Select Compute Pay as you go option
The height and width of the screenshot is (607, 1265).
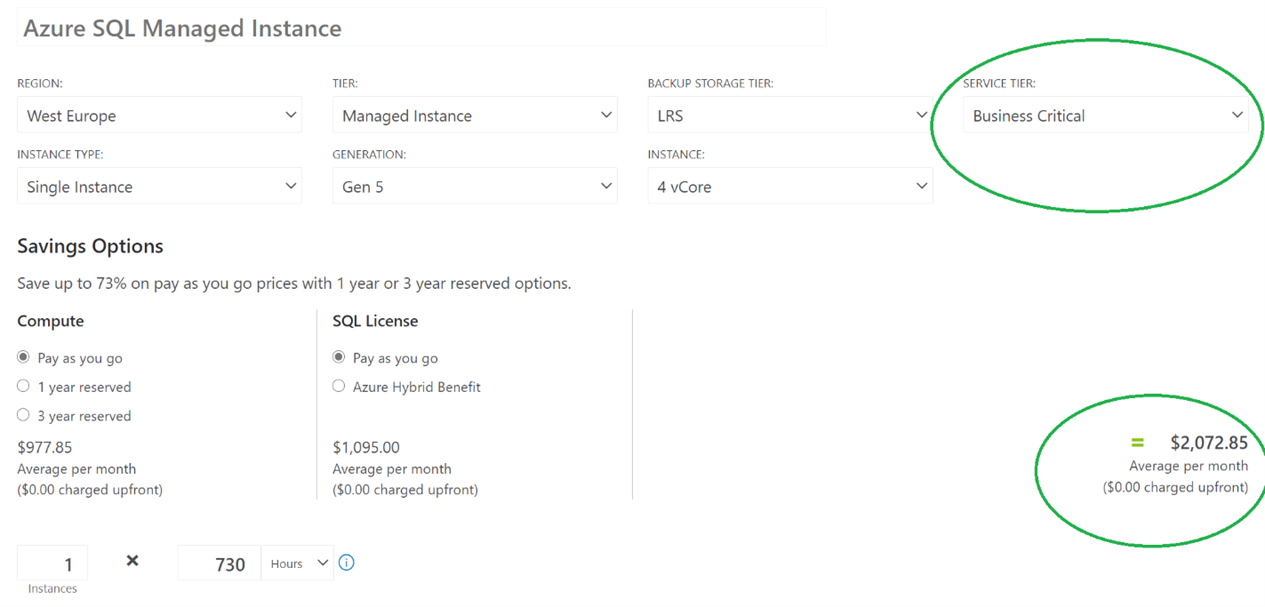click(x=24, y=357)
